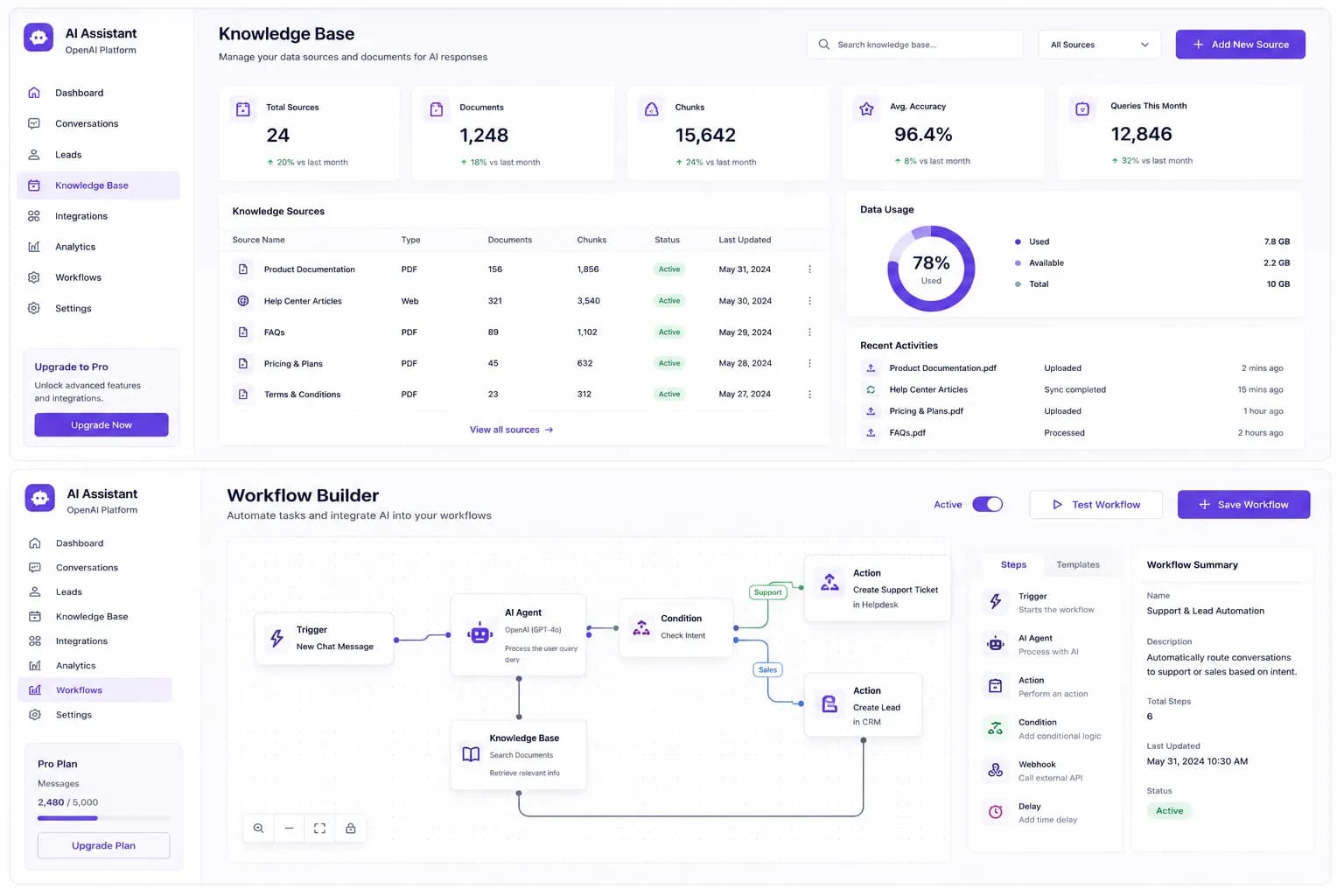The image size is (1344, 896).
Task: Click the Add New Source button
Action: 1240,45
